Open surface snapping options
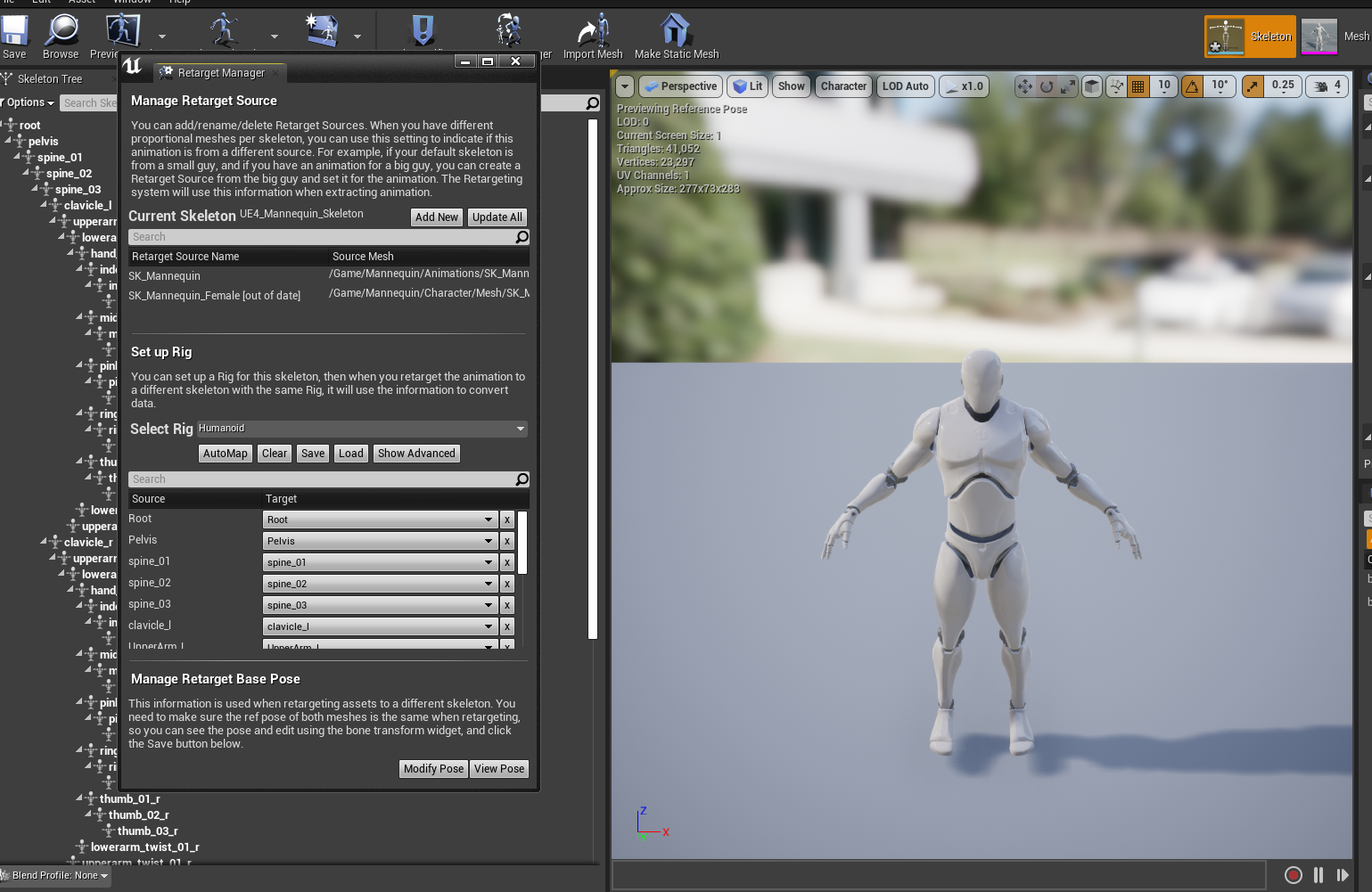The height and width of the screenshot is (892, 1372). tap(1116, 86)
